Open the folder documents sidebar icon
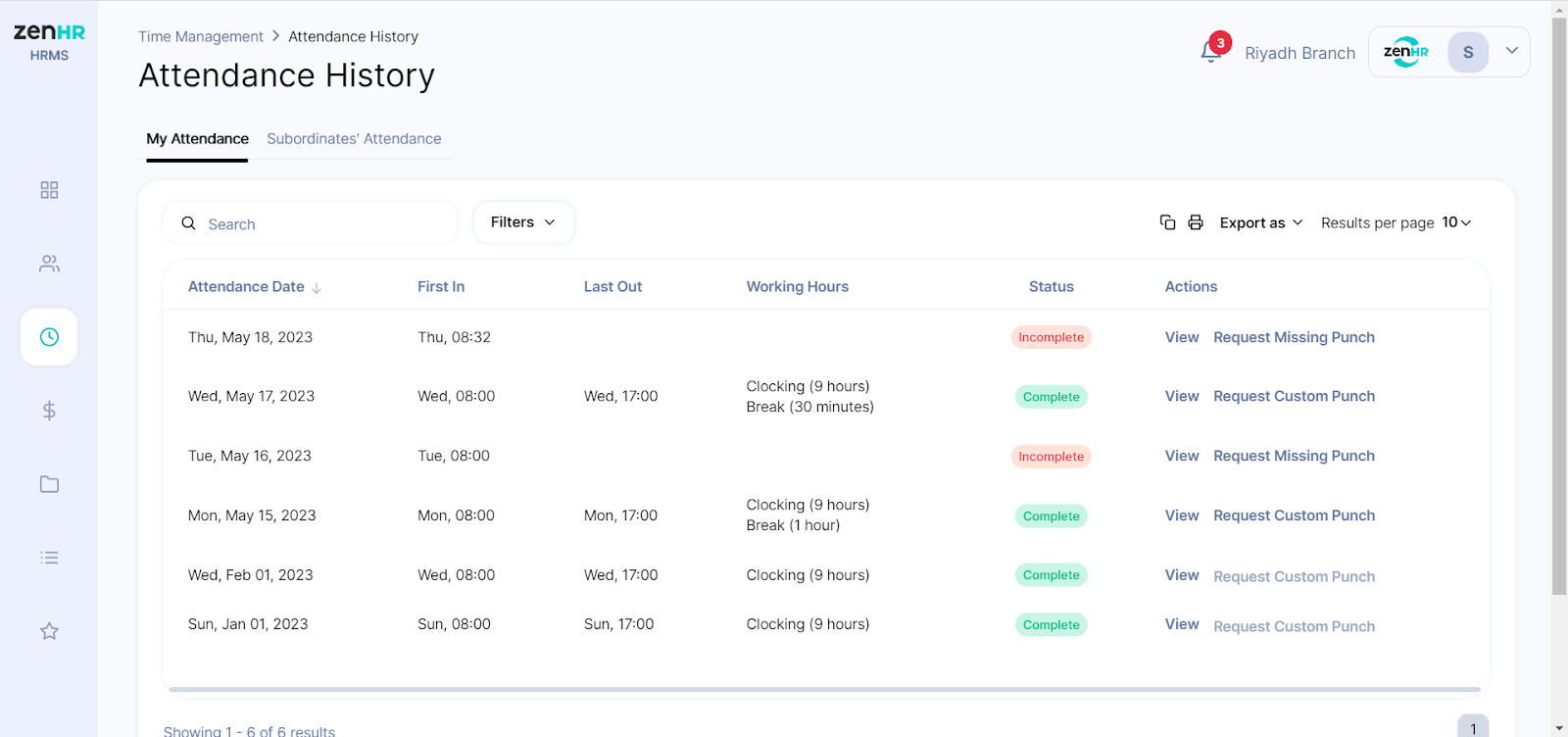Viewport: 1568px width, 737px height. pos(49,484)
